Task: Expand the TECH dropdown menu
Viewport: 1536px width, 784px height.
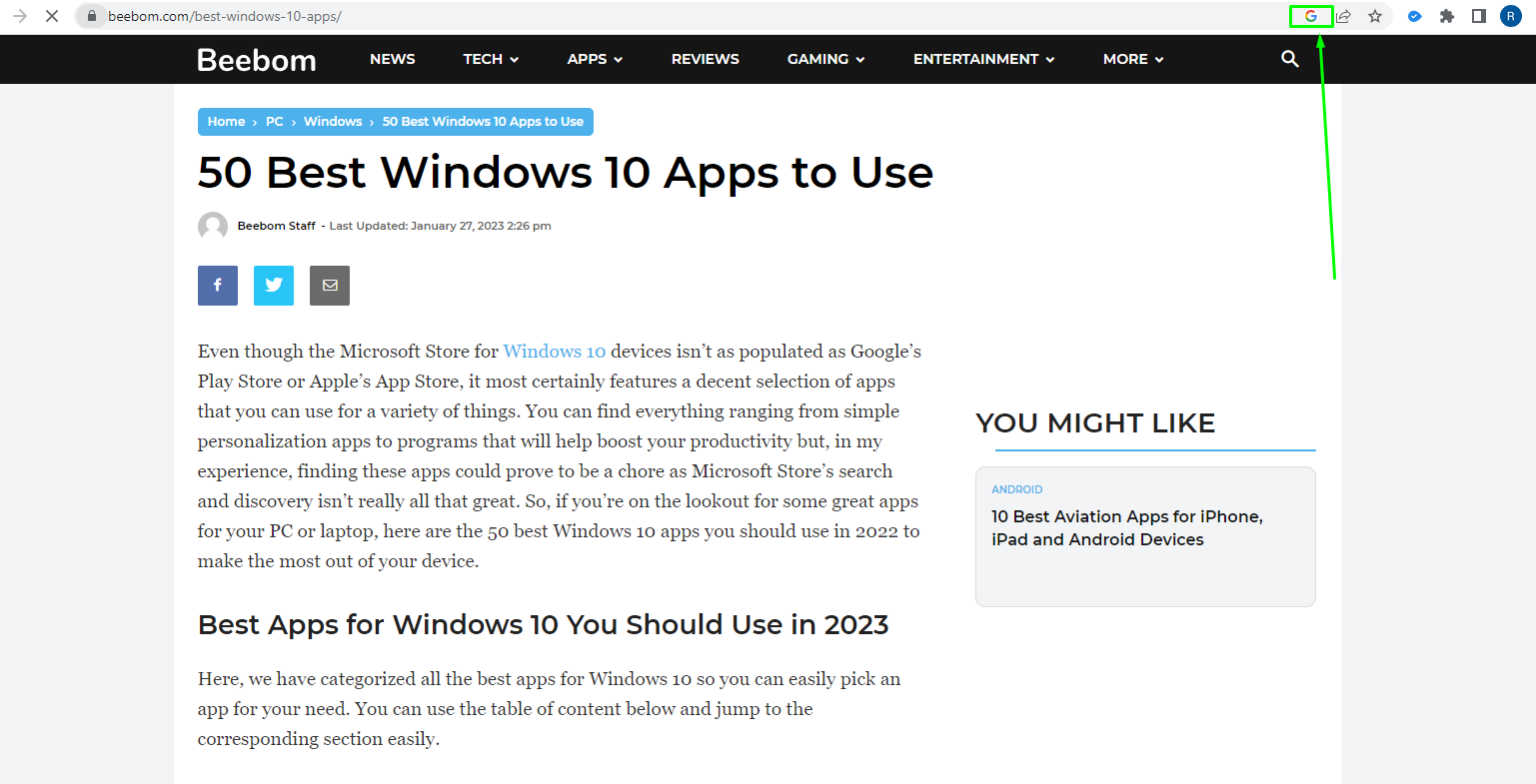Action: (x=491, y=59)
